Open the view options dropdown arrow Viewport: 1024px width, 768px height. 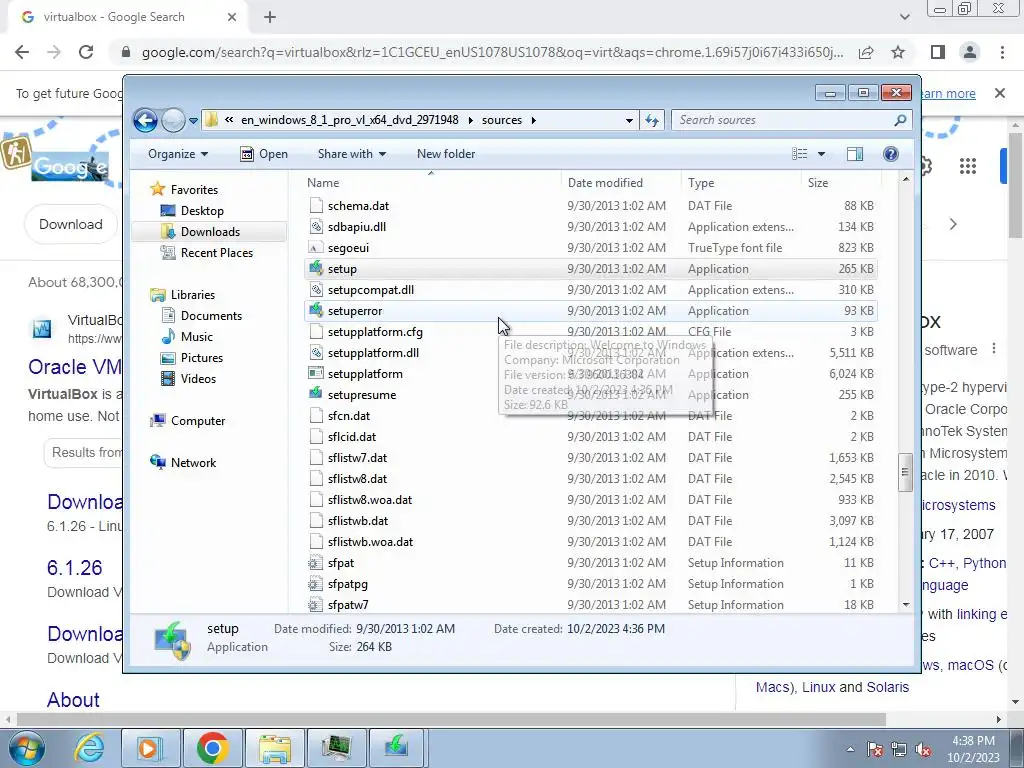(x=821, y=154)
